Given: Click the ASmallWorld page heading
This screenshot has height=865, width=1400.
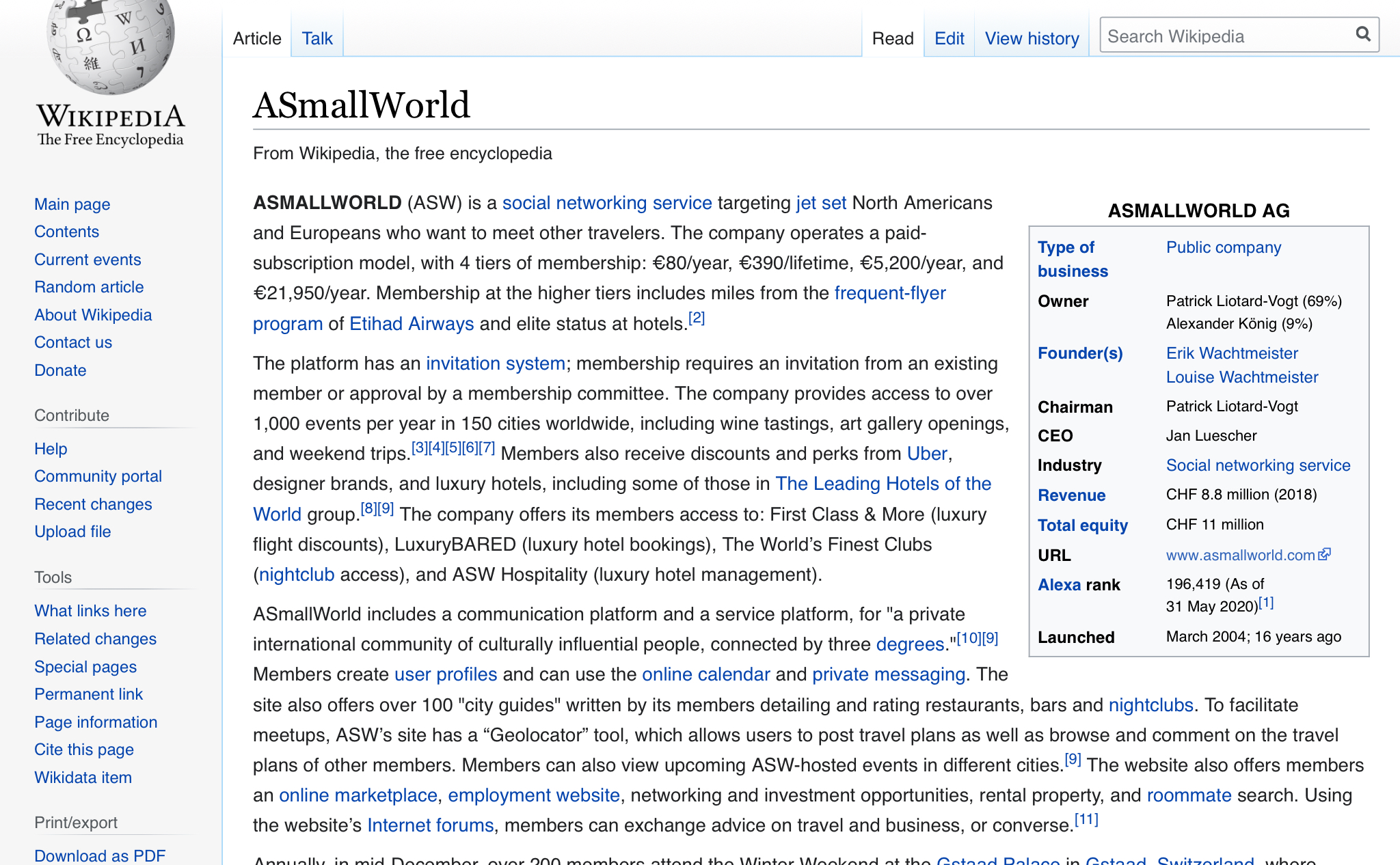Looking at the screenshot, I should pos(362,105).
